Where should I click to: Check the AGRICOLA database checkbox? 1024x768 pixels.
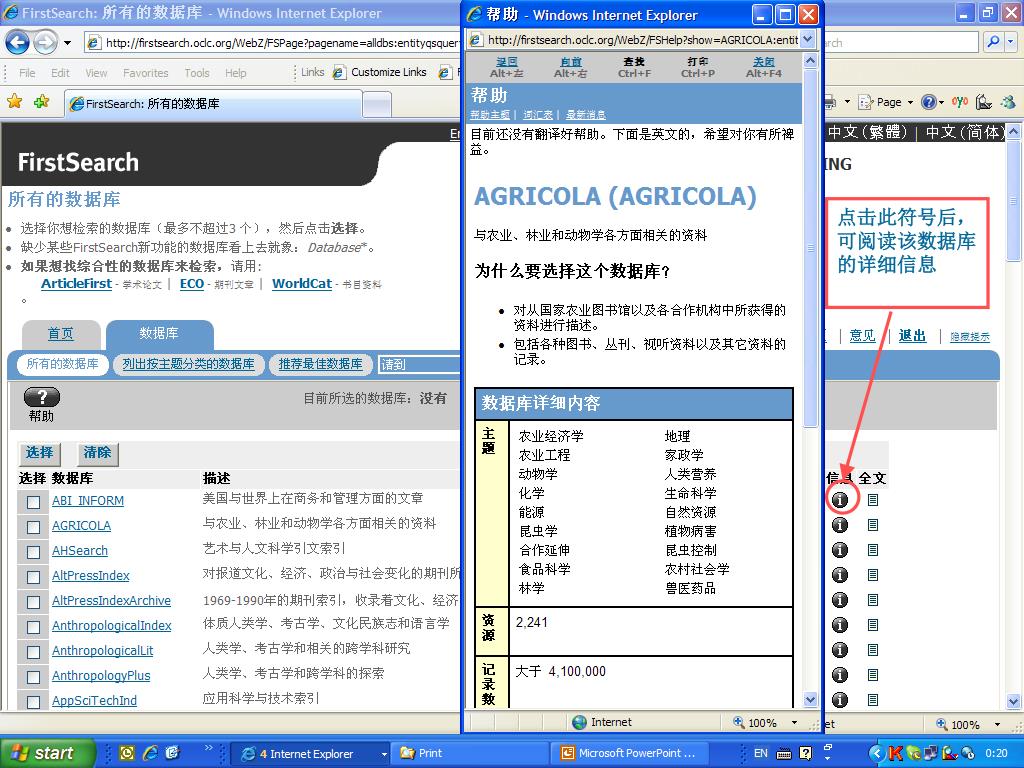pyautogui.click(x=33, y=527)
